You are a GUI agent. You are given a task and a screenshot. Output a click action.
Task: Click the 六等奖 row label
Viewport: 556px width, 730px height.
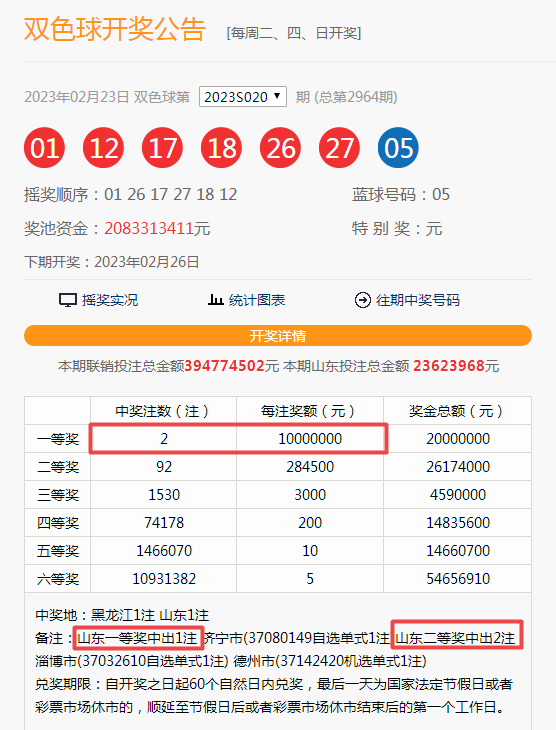(x=58, y=579)
